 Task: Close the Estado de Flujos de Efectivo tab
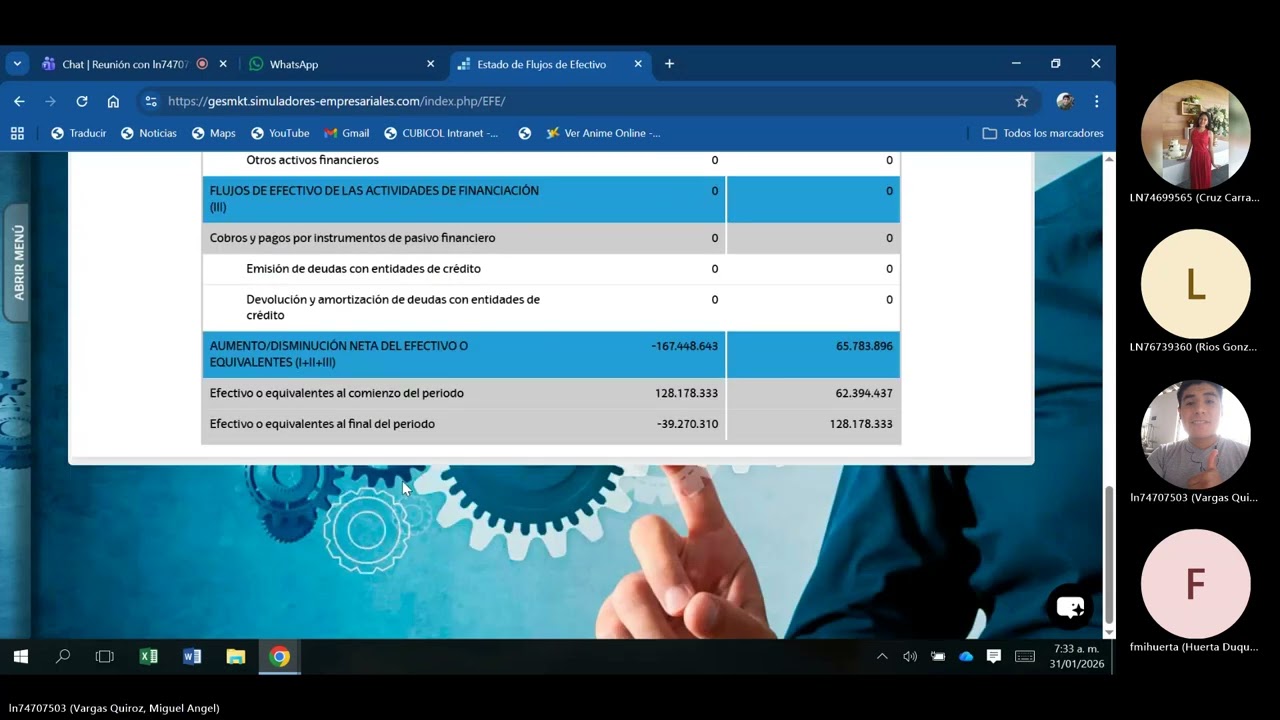click(638, 64)
